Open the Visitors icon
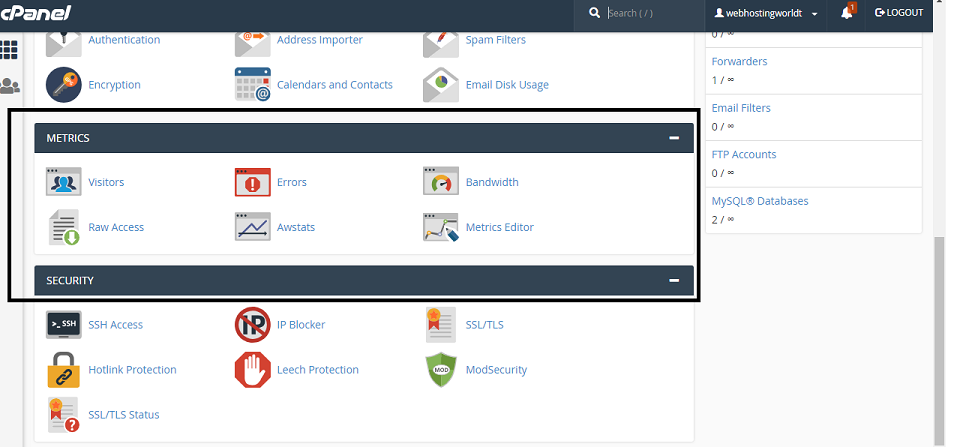967x447 pixels. (x=64, y=182)
